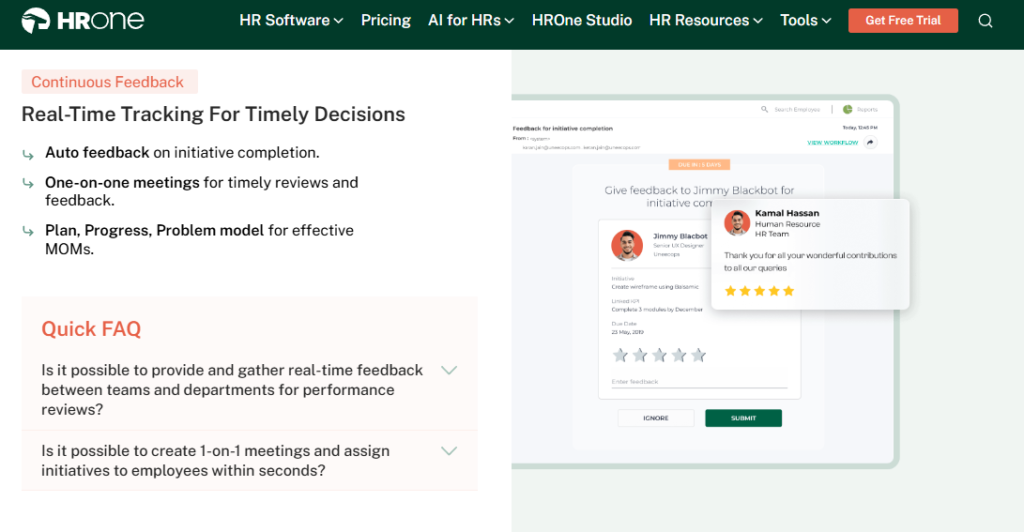Image resolution: width=1024 pixels, height=532 pixels.
Task: Select the third grey rating star
Action: pyautogui.click(x=660, y=355)
